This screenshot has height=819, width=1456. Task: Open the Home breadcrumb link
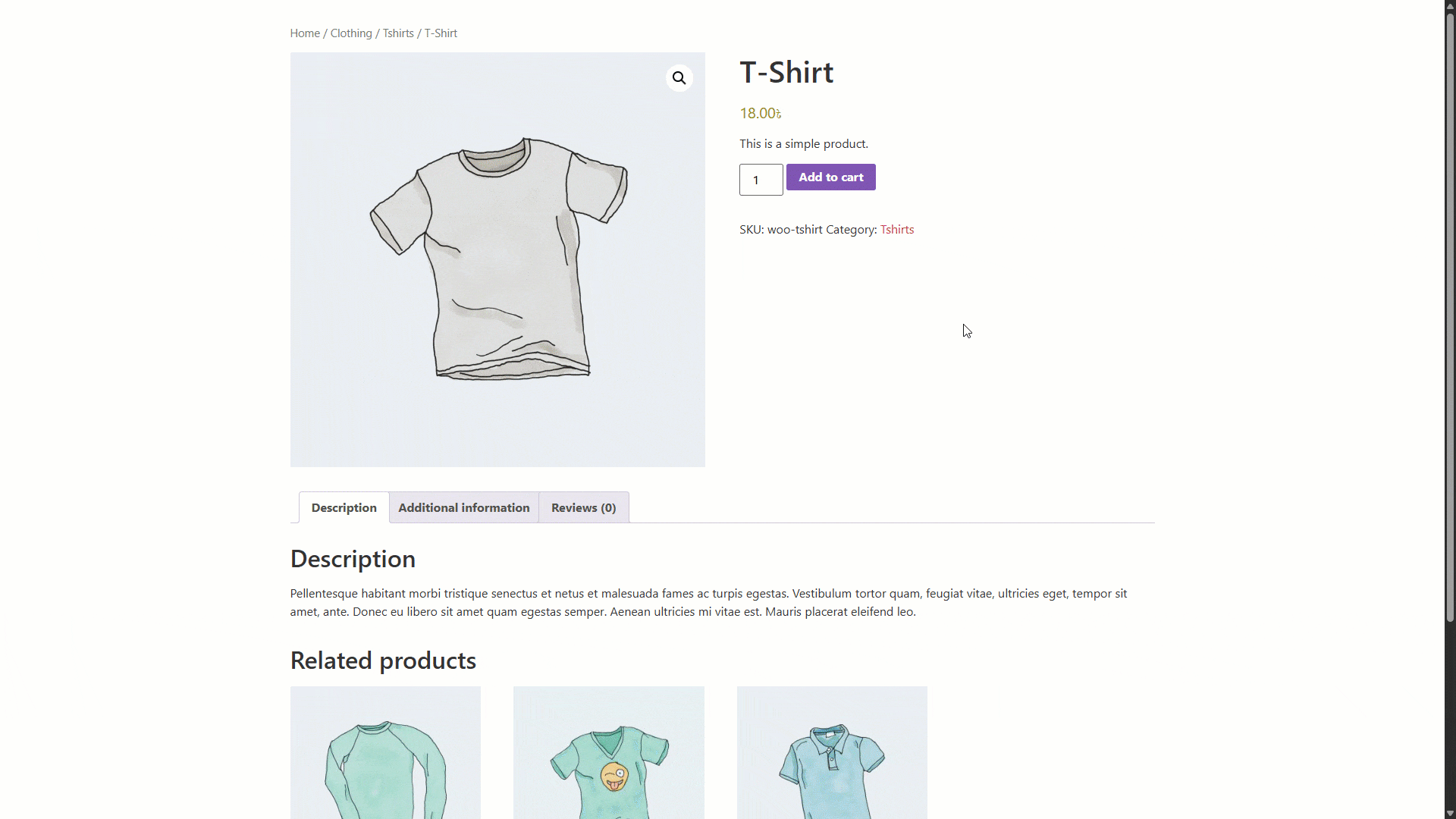click(305, 33)
